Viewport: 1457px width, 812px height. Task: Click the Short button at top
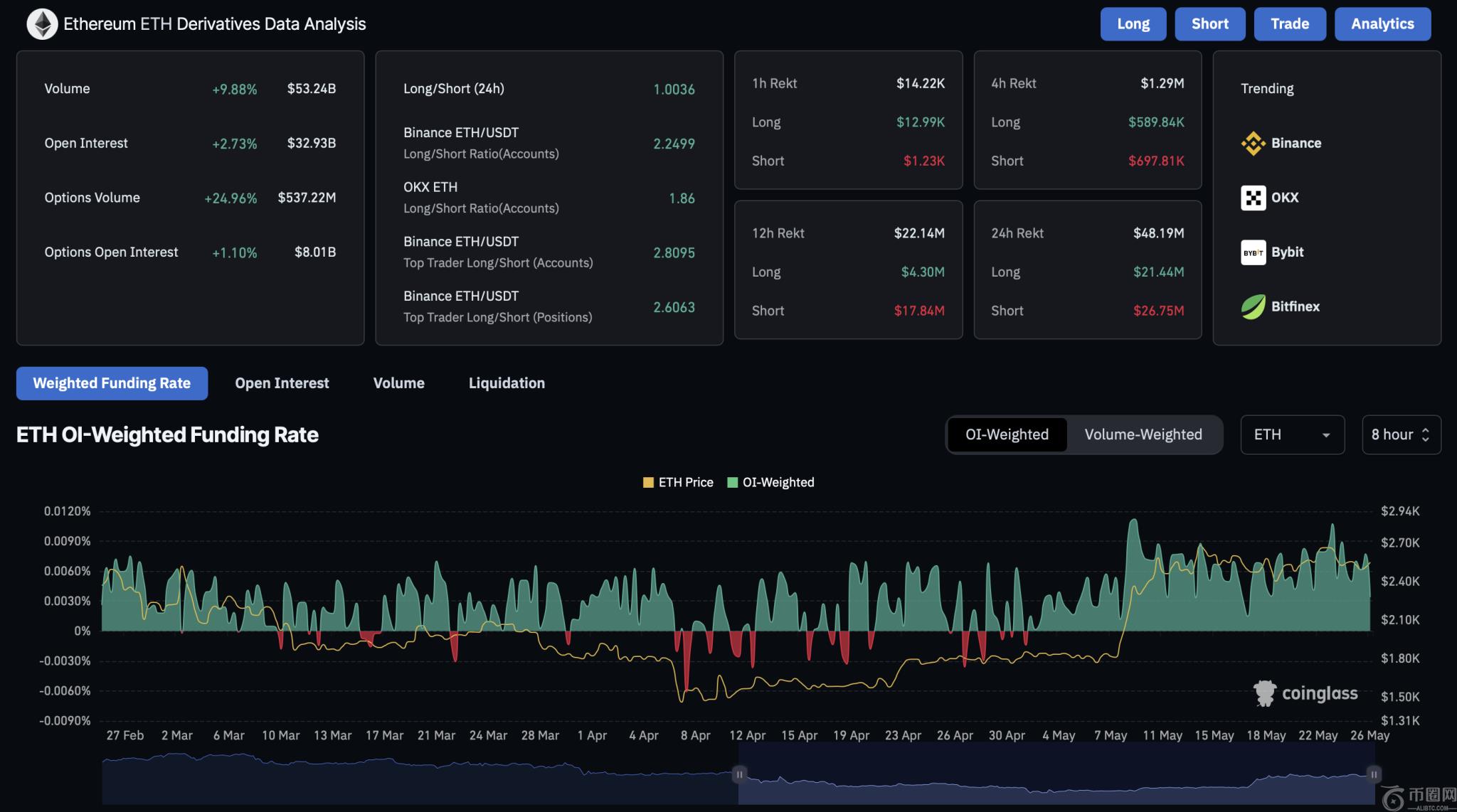1209,24
